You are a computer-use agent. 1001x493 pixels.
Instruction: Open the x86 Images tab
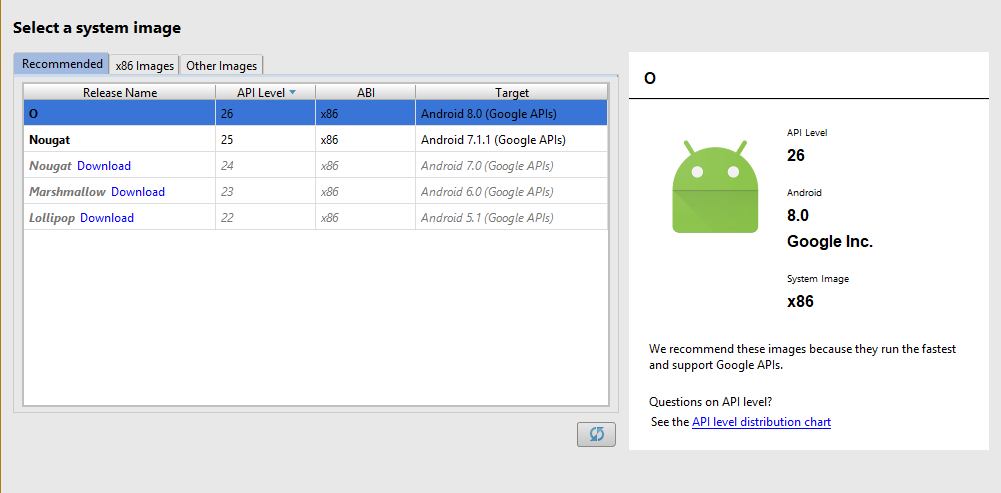145,66
